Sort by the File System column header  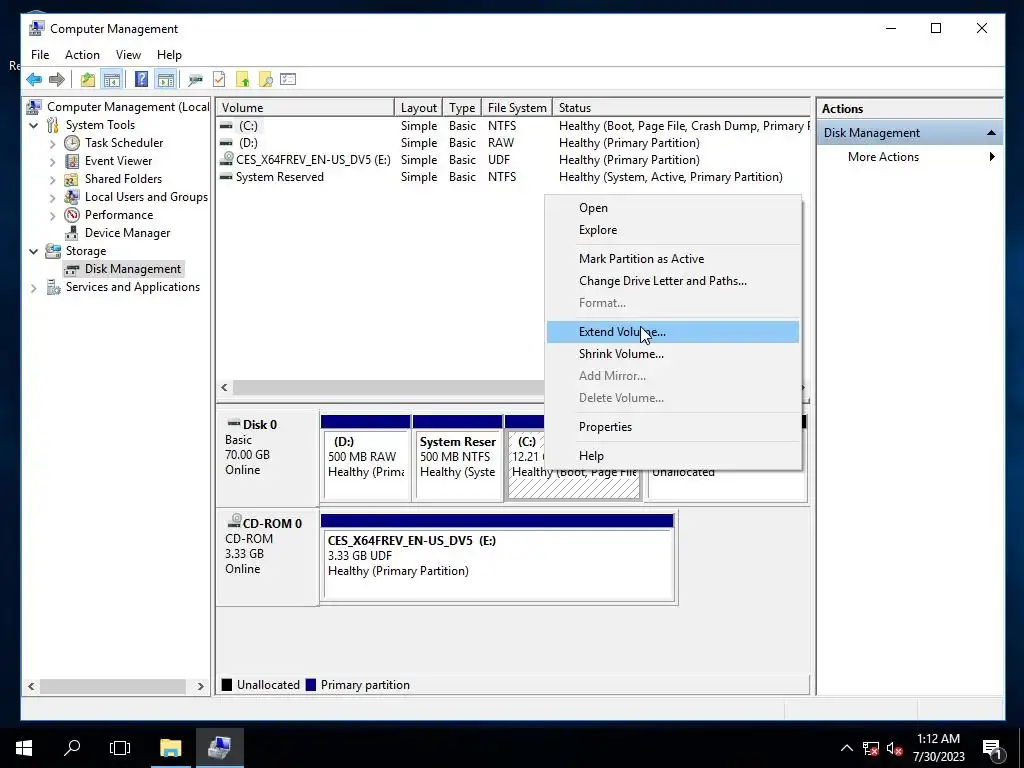[x=517, y=108]
